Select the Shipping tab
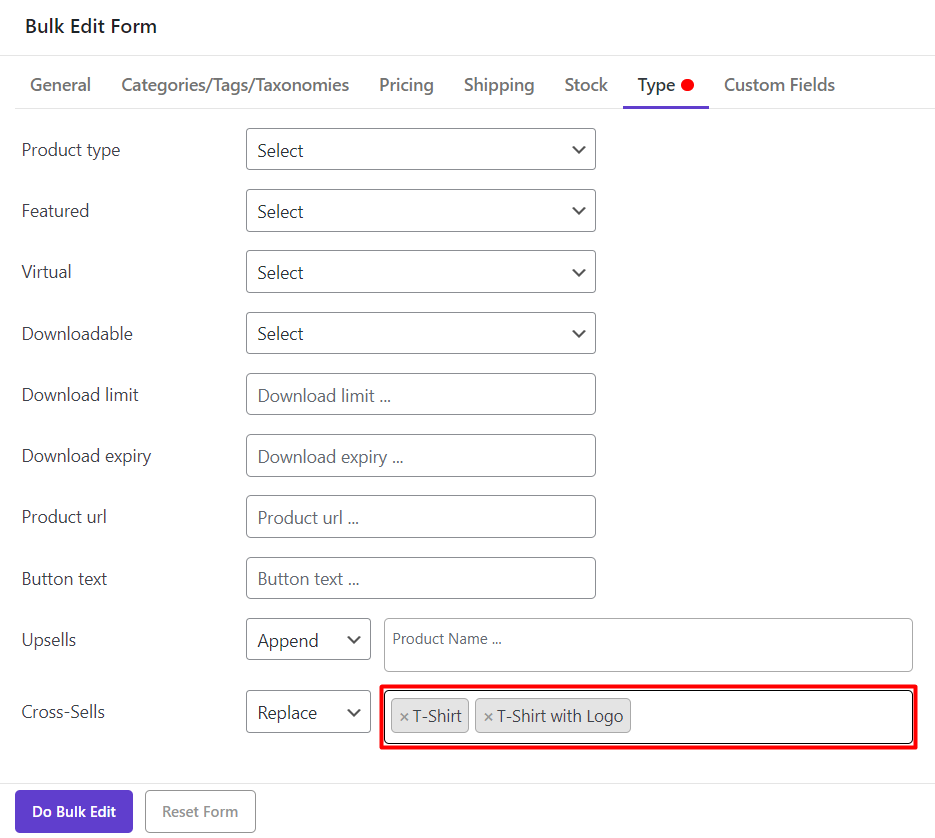This screenshot has height=838, width=935. pyautogui.click(x=499, y=85)
